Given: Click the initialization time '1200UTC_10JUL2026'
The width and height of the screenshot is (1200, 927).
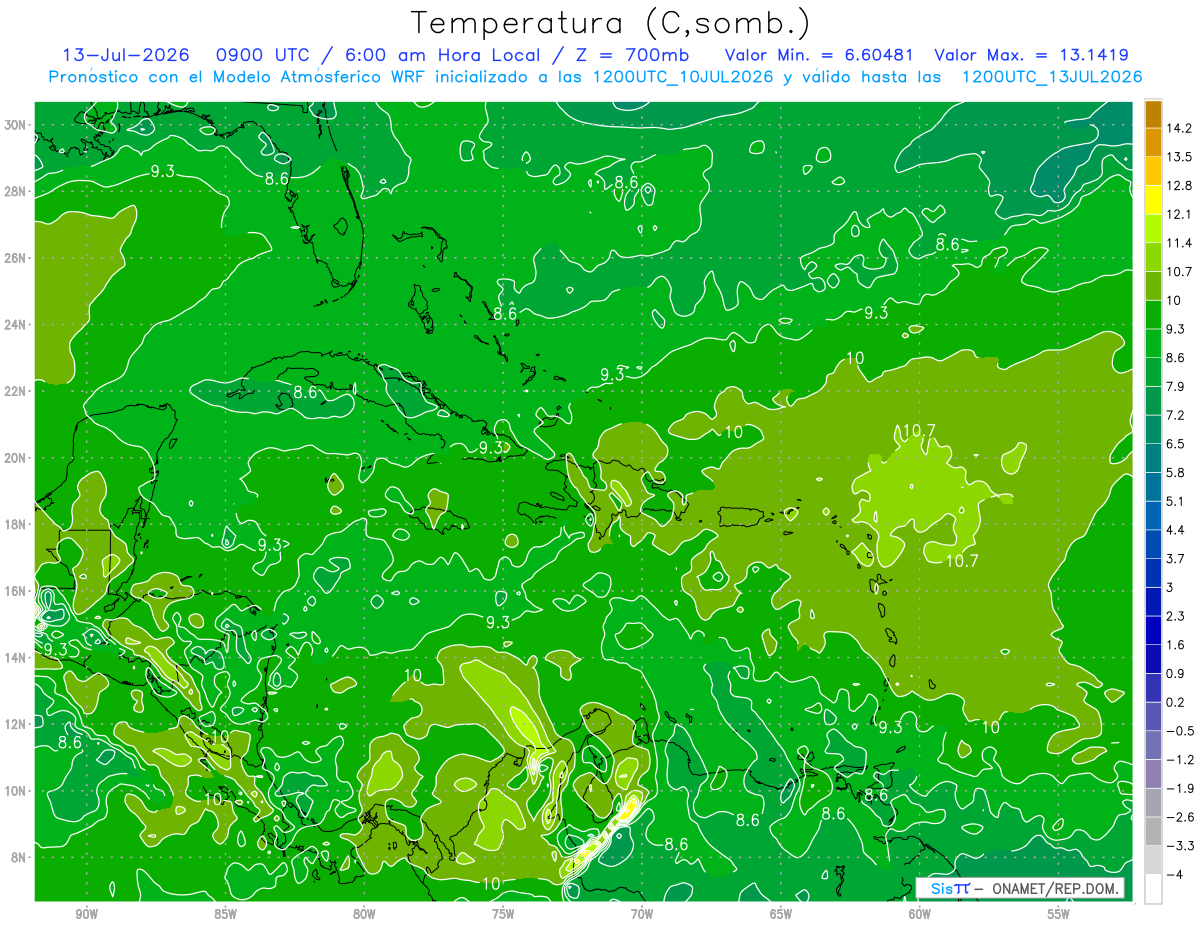Looking at the screenshot, I should pyautogui.click(x=682, y=77).
